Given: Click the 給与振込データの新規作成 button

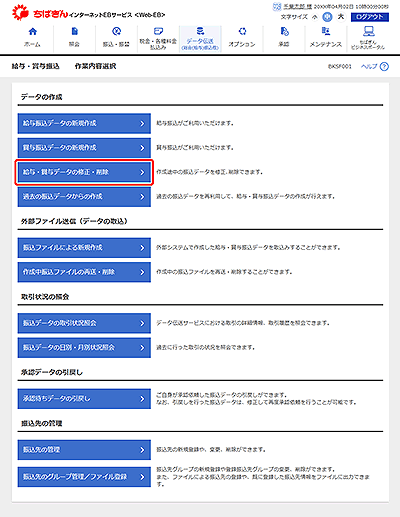Looking at the screenshot, I should tap(84, 123).
